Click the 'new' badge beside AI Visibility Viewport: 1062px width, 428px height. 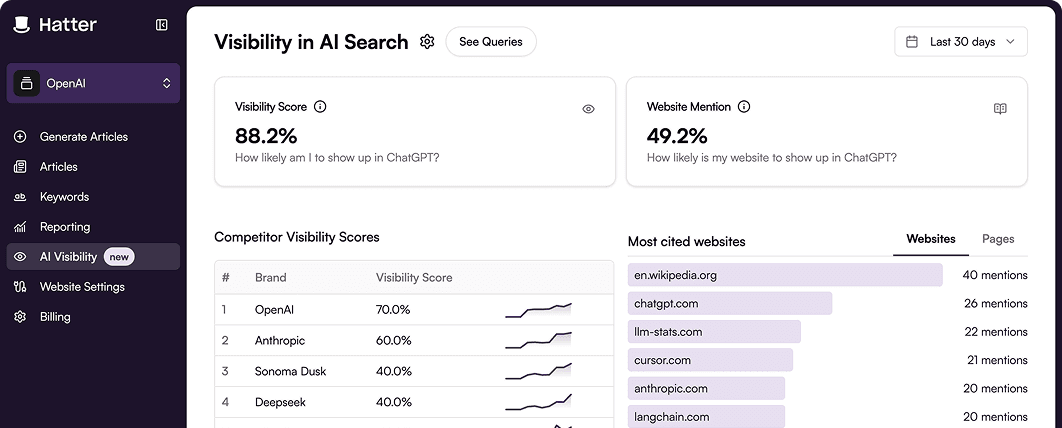pos(119,257)
